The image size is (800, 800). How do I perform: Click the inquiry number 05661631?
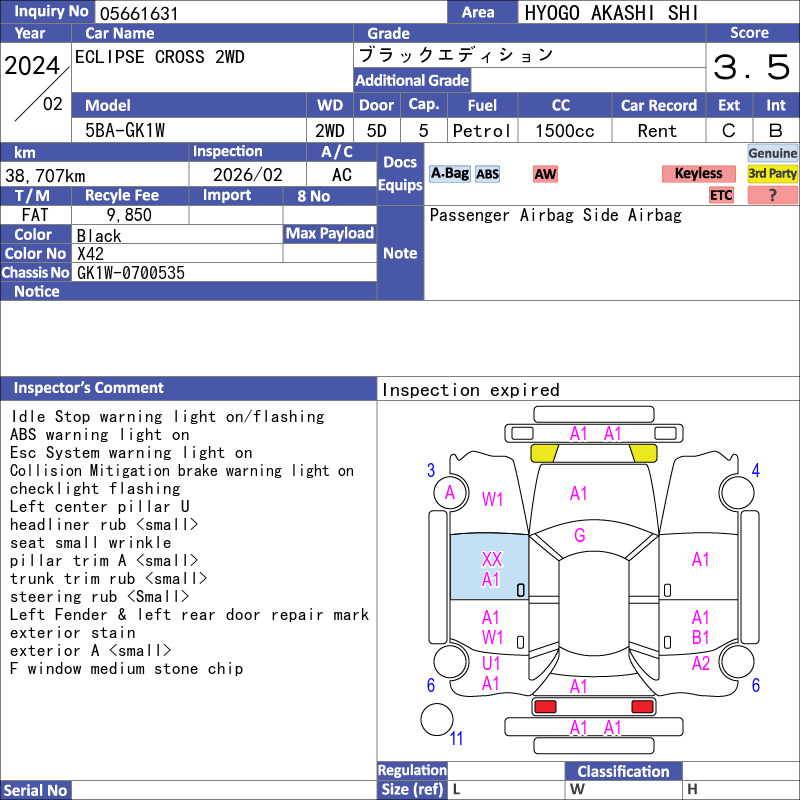tap(139, 13)
